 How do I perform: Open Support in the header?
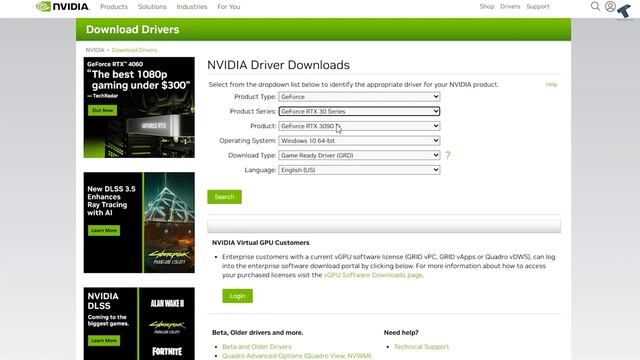tap(538, 7)
